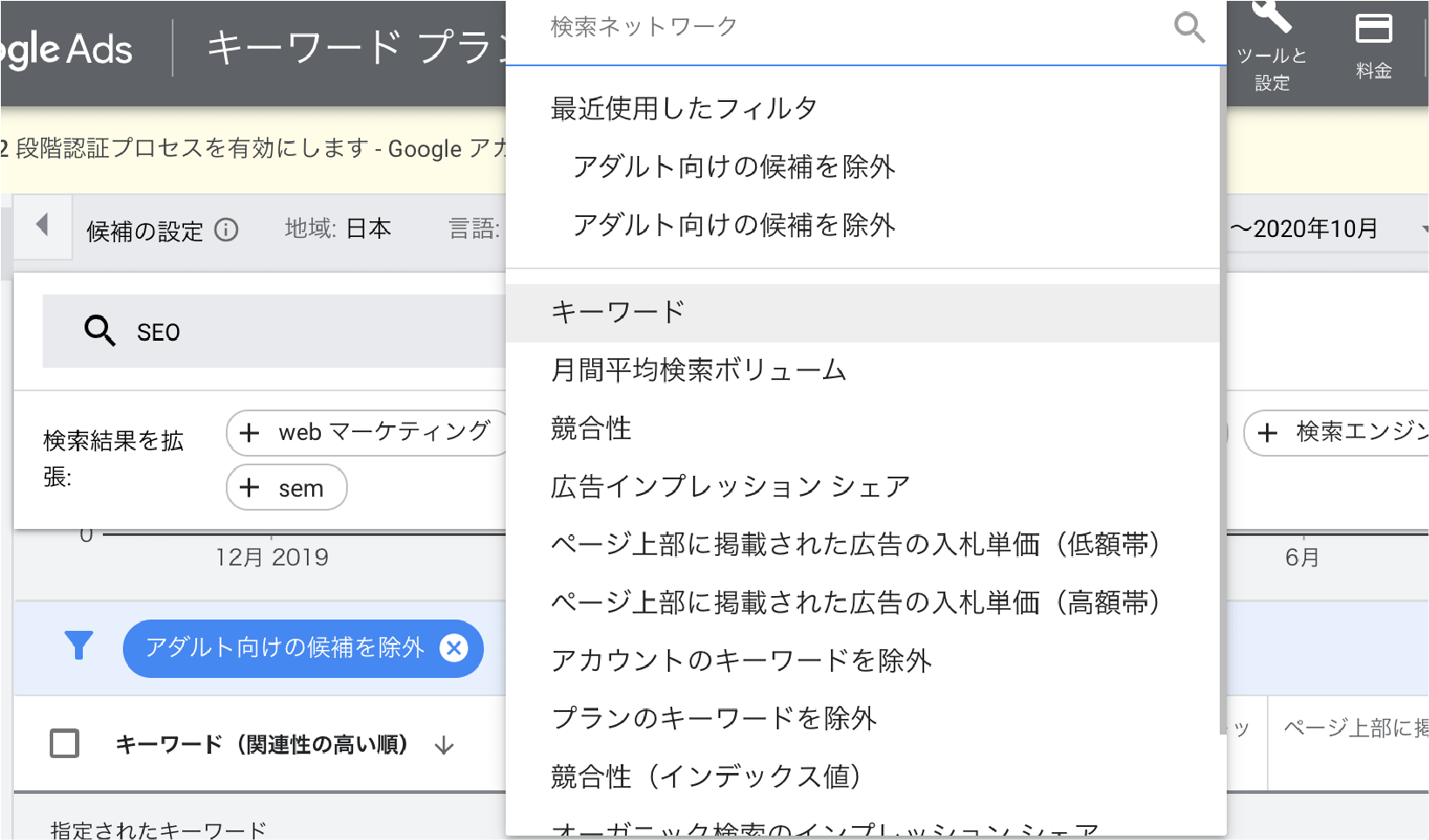Click the plus icon on the 検索エンジン chip
This screenshot has width=1429, height=840.
(x=1266, y=432)
